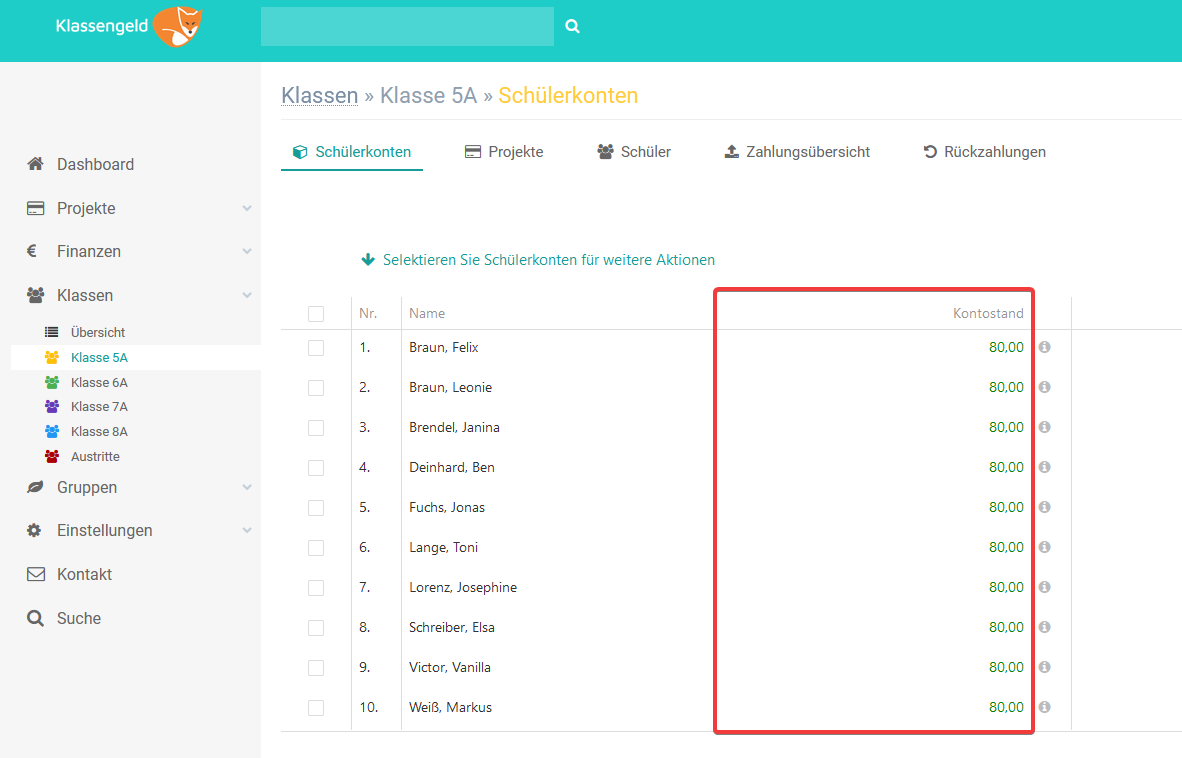Click into the top search field
Image resolution: width=1182 pixels, height=758 pixels.
(x=407, y=26)
